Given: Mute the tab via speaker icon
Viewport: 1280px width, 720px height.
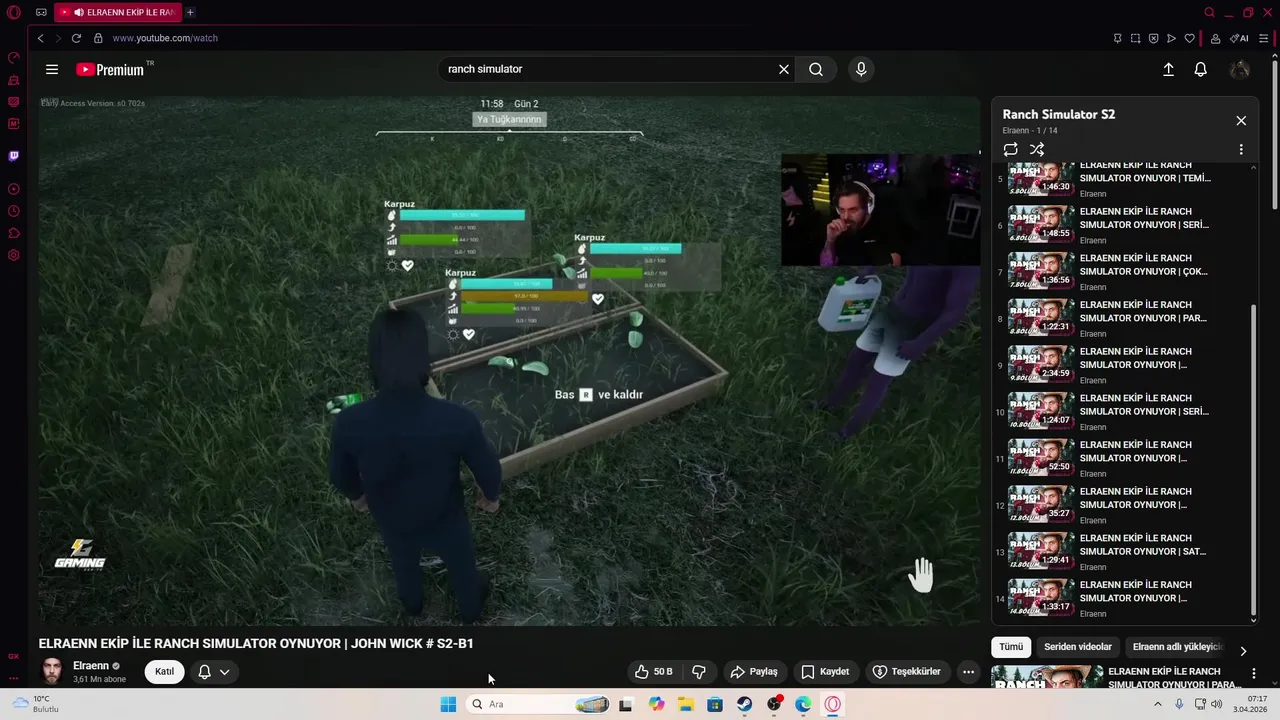Looking at the screenshot, I should point(78,12).
